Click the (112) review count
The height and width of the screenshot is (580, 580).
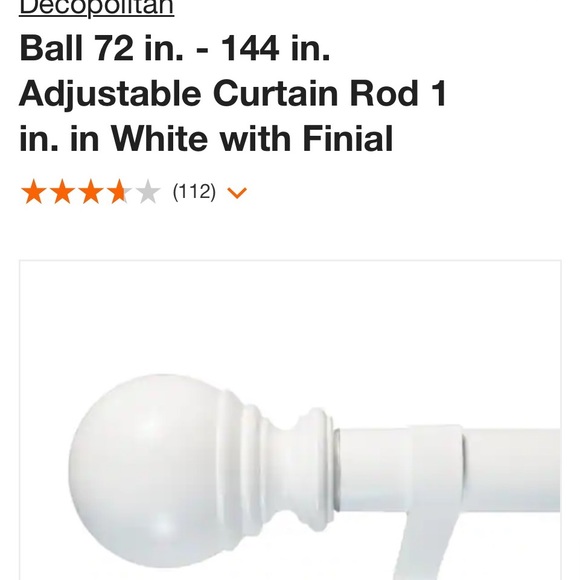(194, 192)
